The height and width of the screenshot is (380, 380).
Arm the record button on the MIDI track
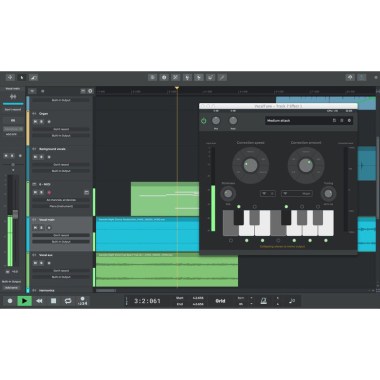click(49, 192)
